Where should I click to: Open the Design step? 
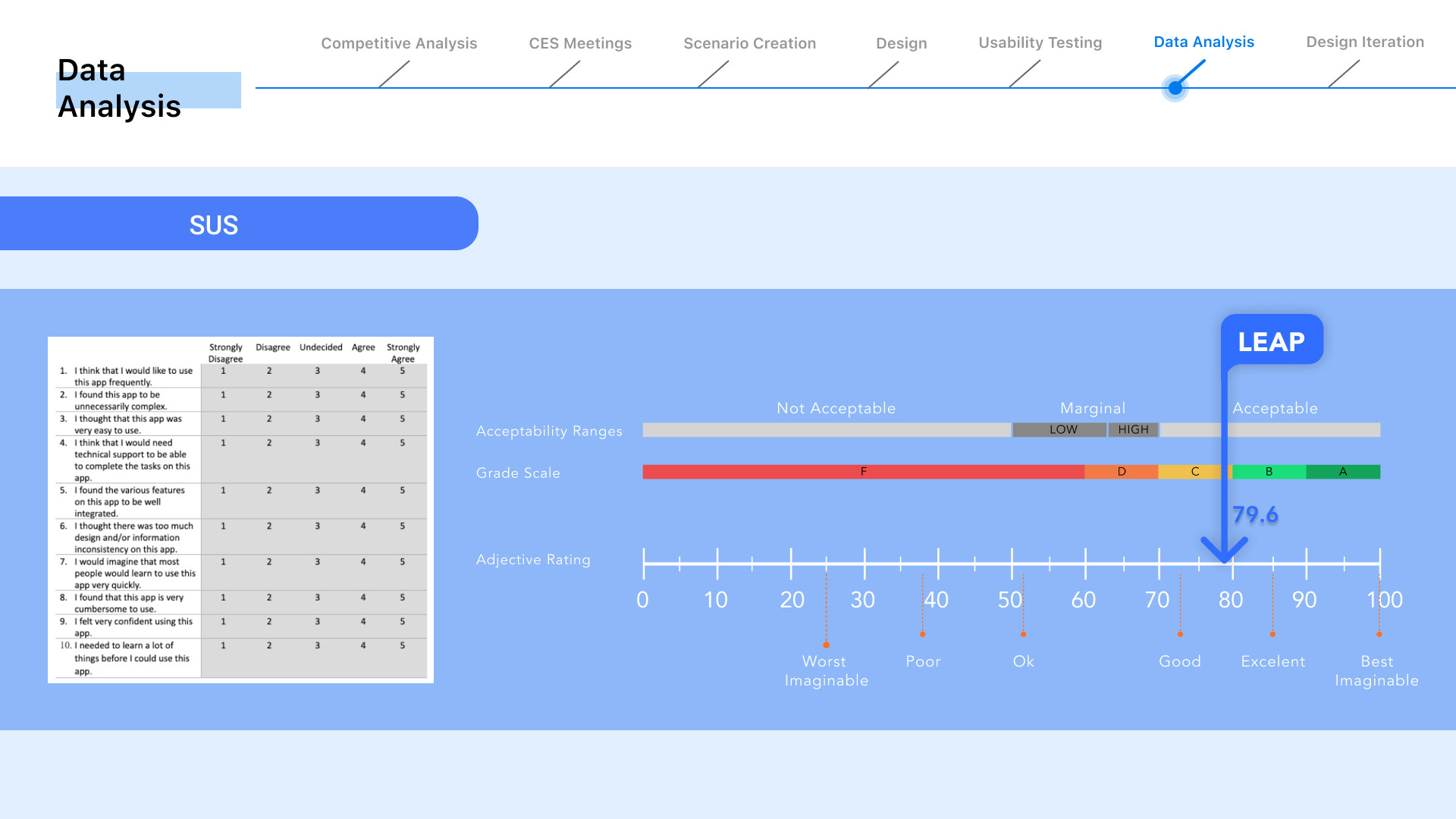[x=901, y=43]
